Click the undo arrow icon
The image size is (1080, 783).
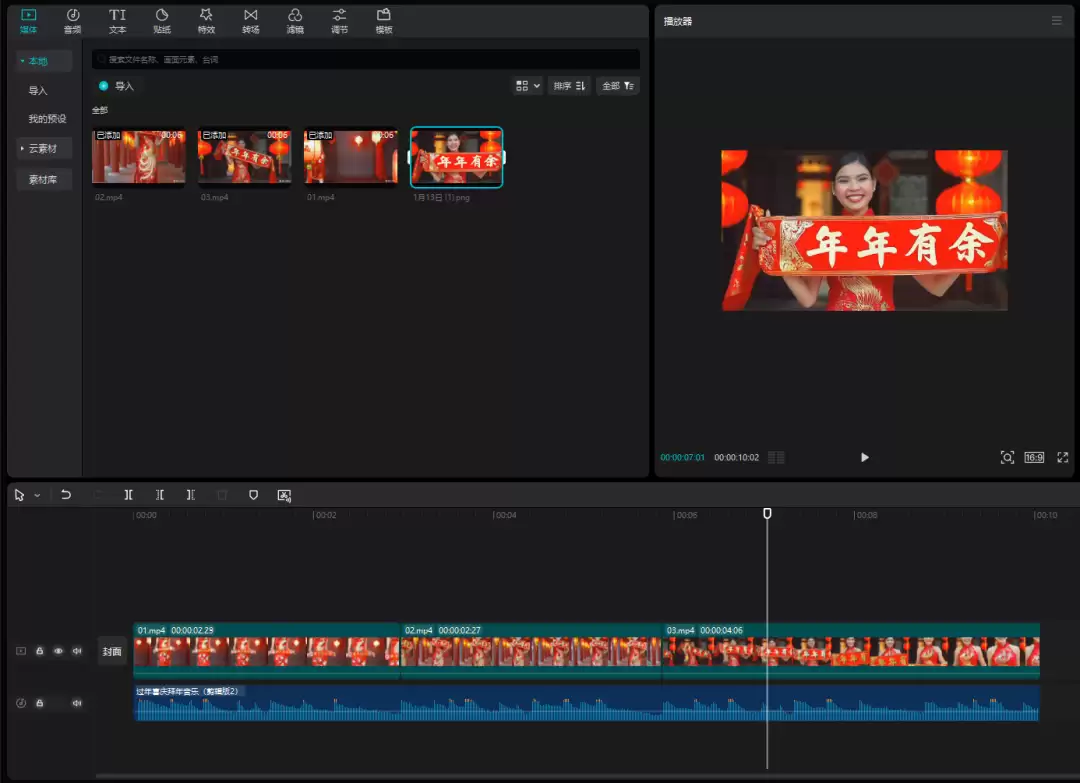click(66, 495)
